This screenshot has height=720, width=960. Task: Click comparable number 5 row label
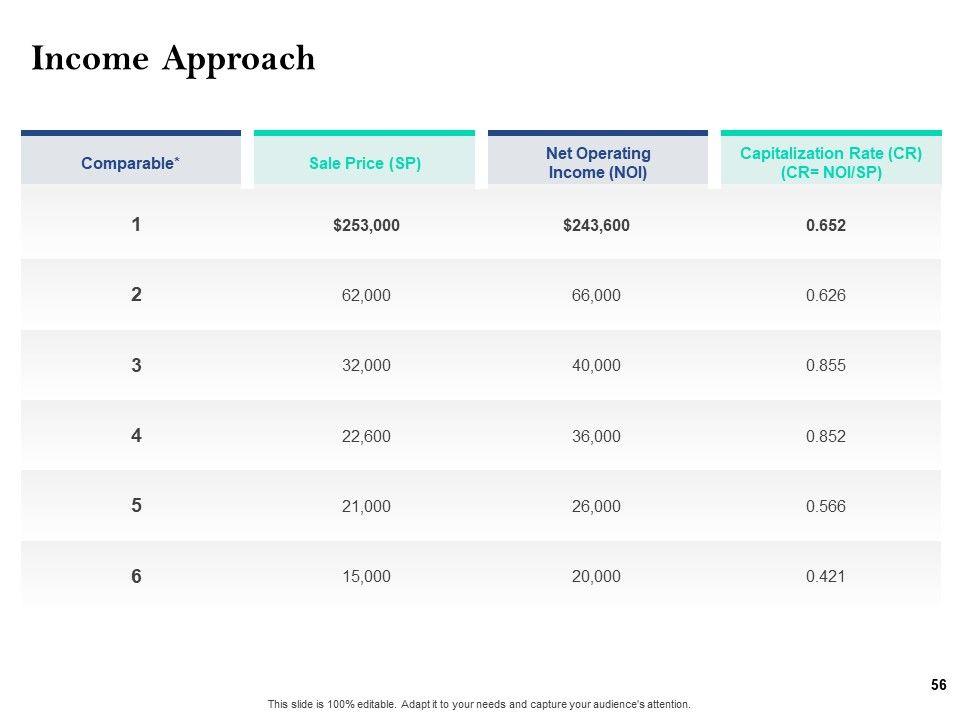click(136, 506)
